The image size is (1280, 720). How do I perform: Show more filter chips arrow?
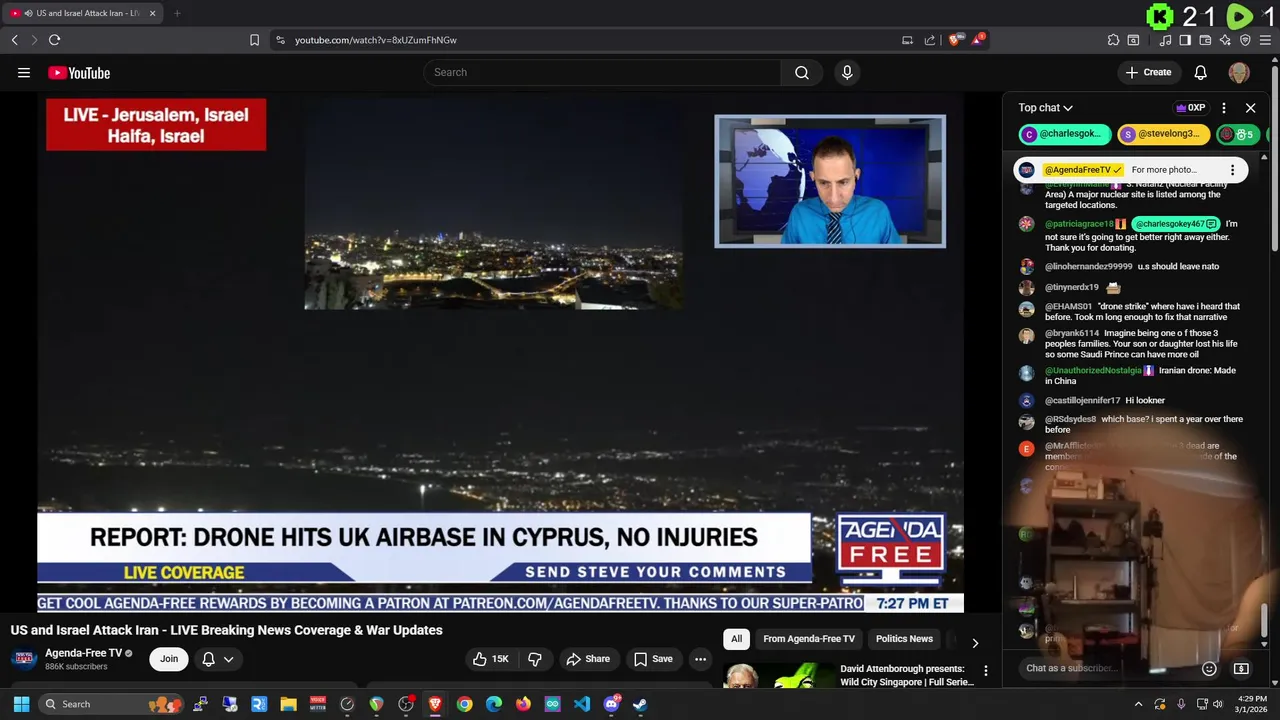(975, 642)
